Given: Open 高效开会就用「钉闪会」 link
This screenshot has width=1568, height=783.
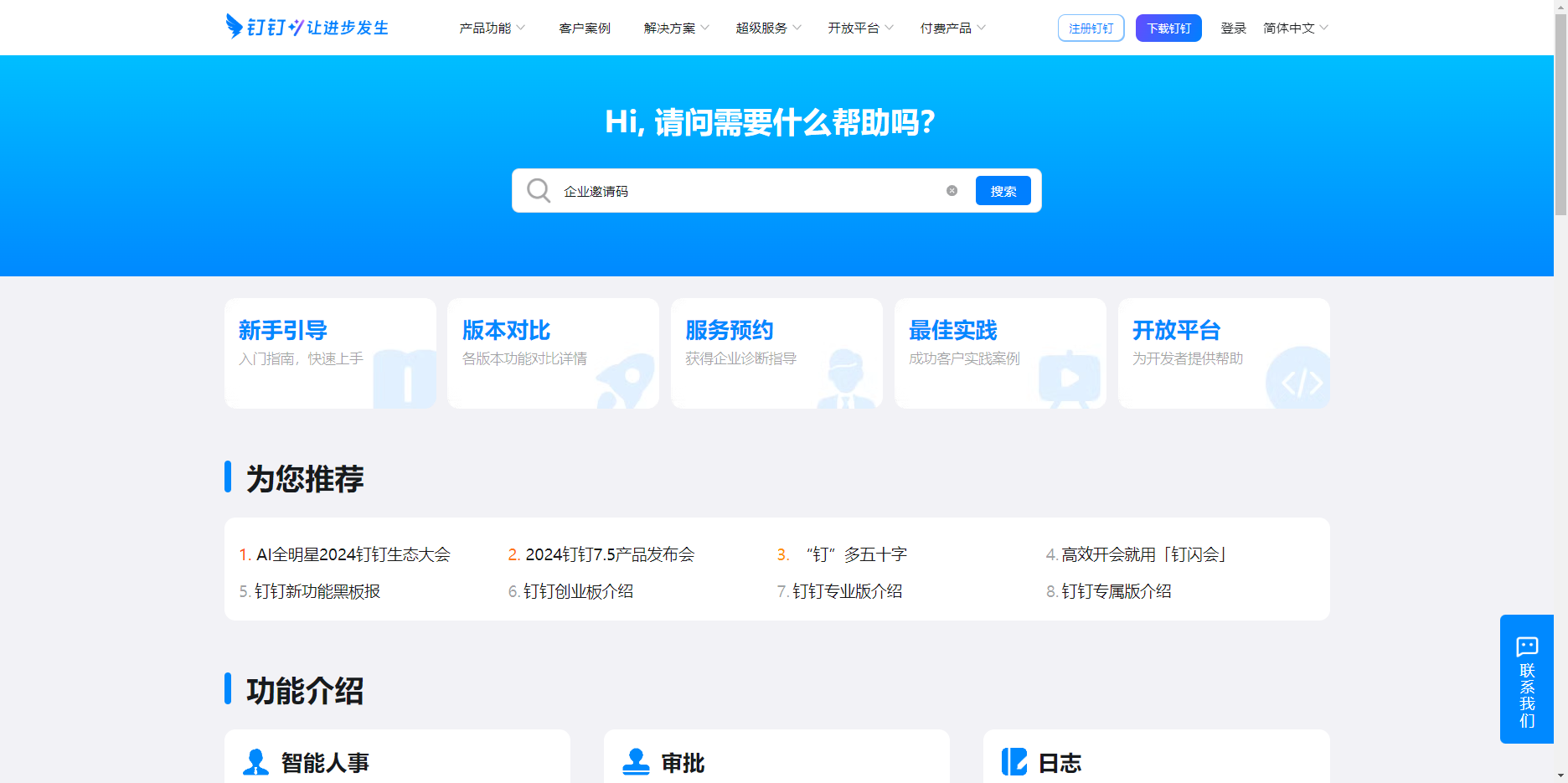Looking at the screenshot, I should (1145, 554).
